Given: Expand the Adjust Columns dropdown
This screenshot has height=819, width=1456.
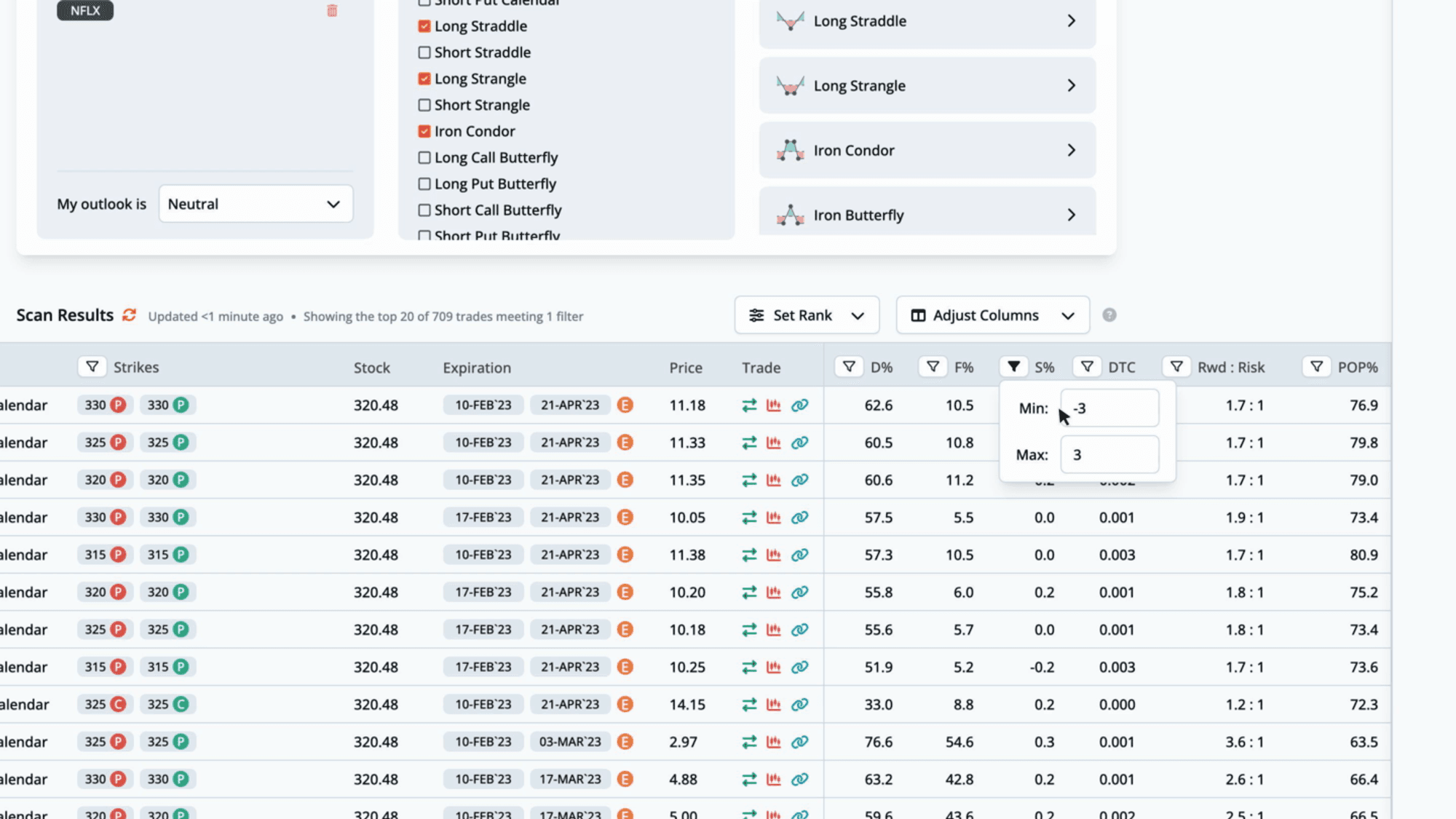Looking at the screenshot, I should 993,315.
